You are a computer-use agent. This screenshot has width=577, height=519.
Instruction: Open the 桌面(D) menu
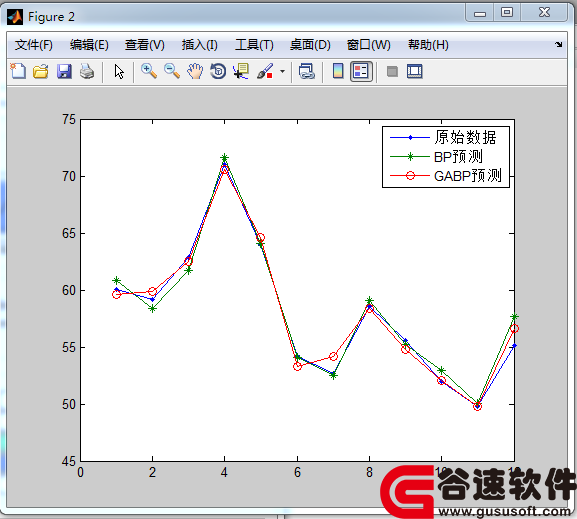310,45
